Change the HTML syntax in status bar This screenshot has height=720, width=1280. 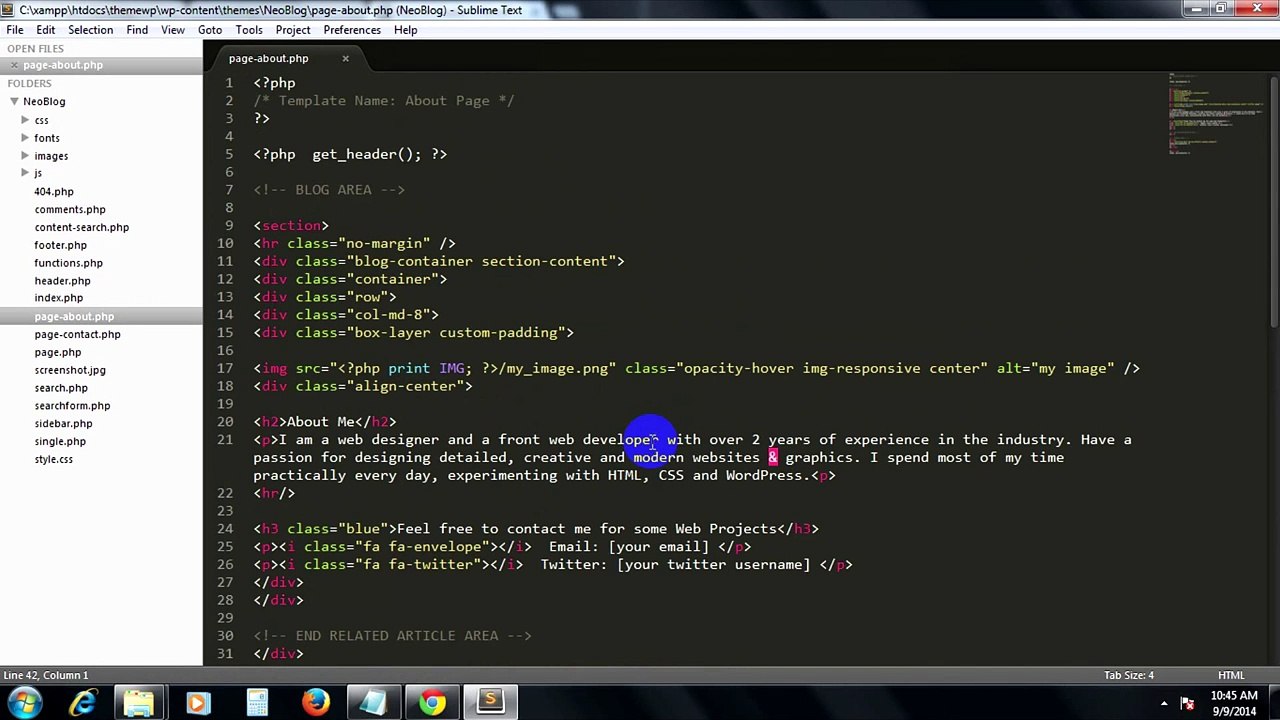click(1231, 675)
